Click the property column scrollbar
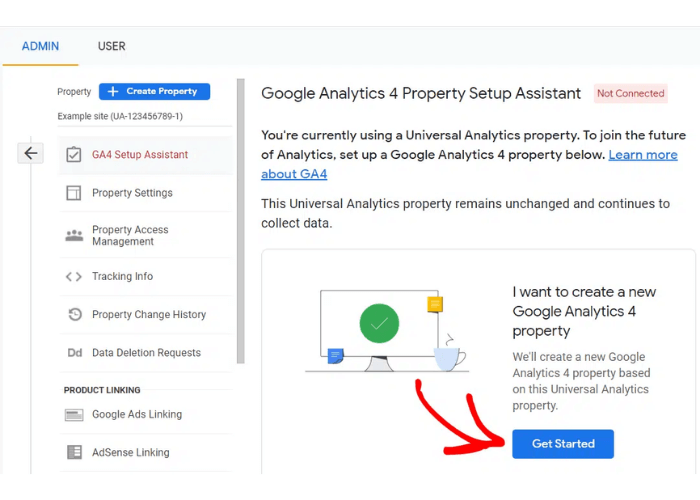The width and height of the screenshot is (700, 500). point(241,221)
